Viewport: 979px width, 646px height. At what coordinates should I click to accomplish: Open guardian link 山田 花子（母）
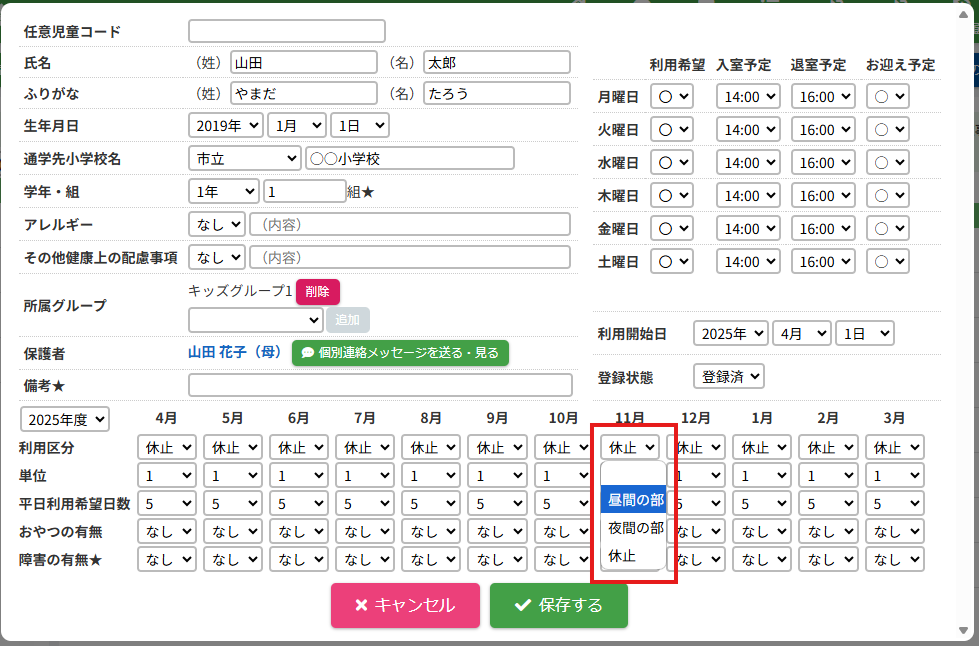[x=235, y=353]
